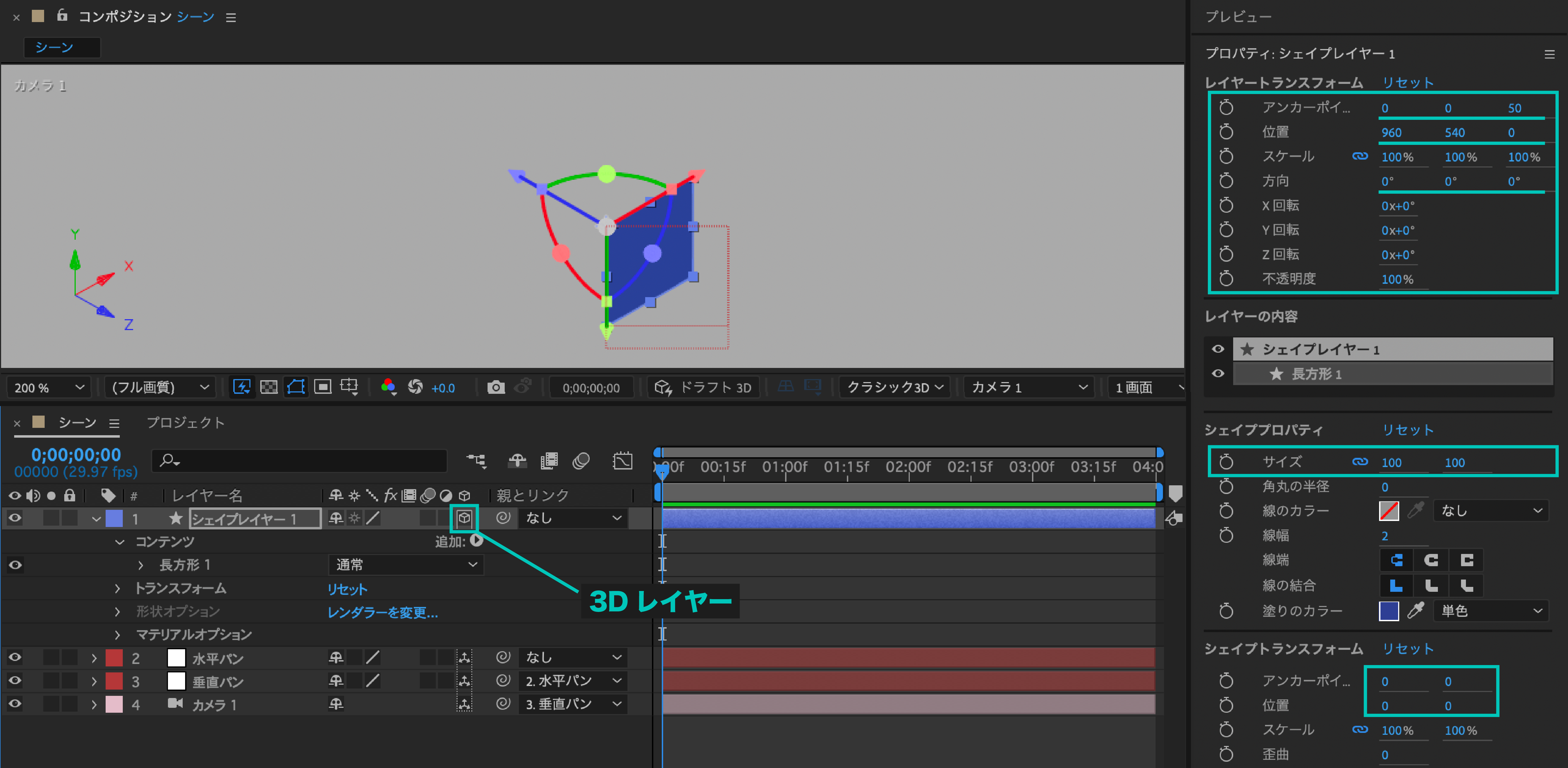1568x768 pixels.
Task: Pick fill color with eyedropper
Action: (1416, 610)
